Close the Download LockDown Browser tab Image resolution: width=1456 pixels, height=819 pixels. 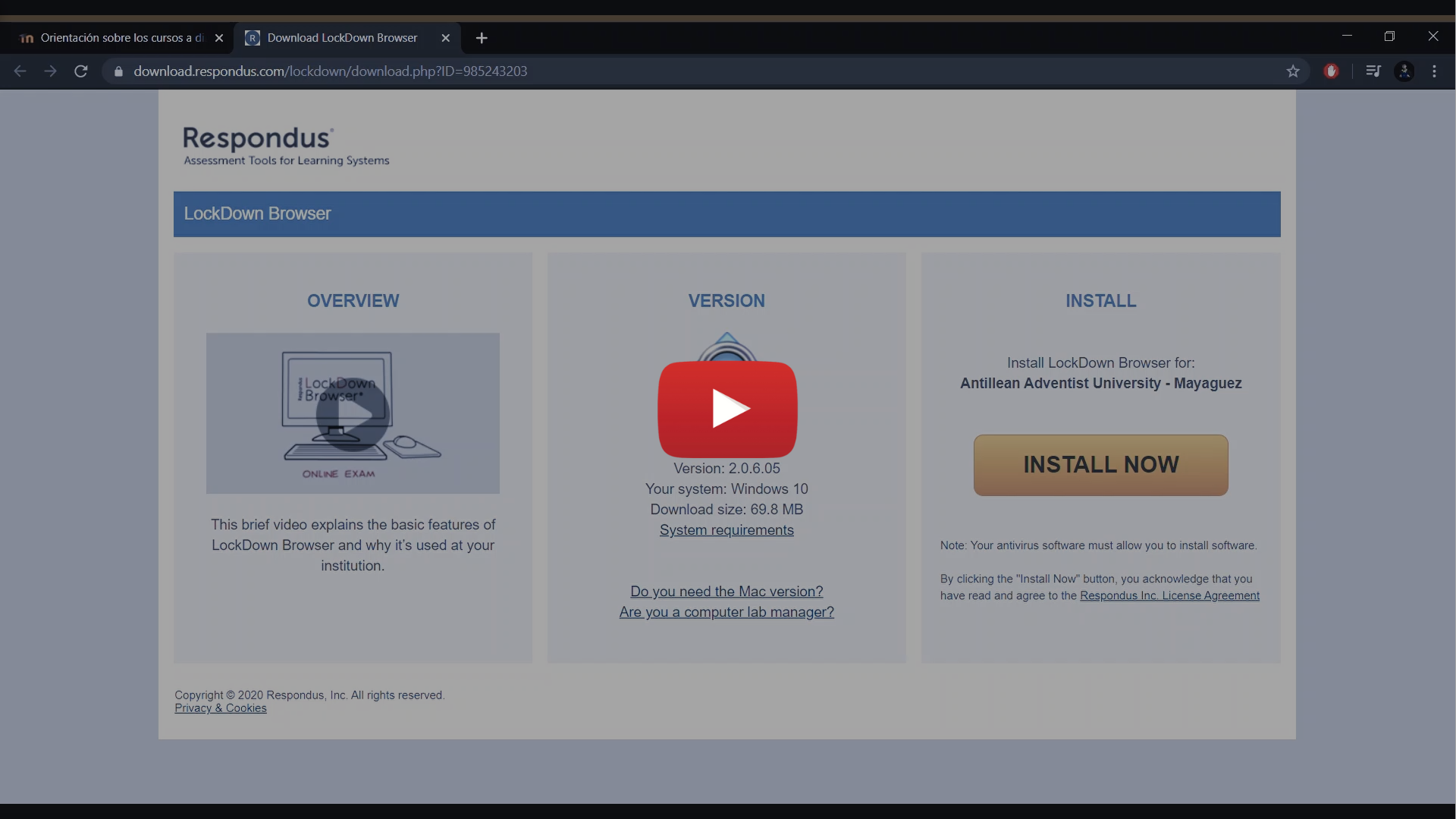coord(446,38)
